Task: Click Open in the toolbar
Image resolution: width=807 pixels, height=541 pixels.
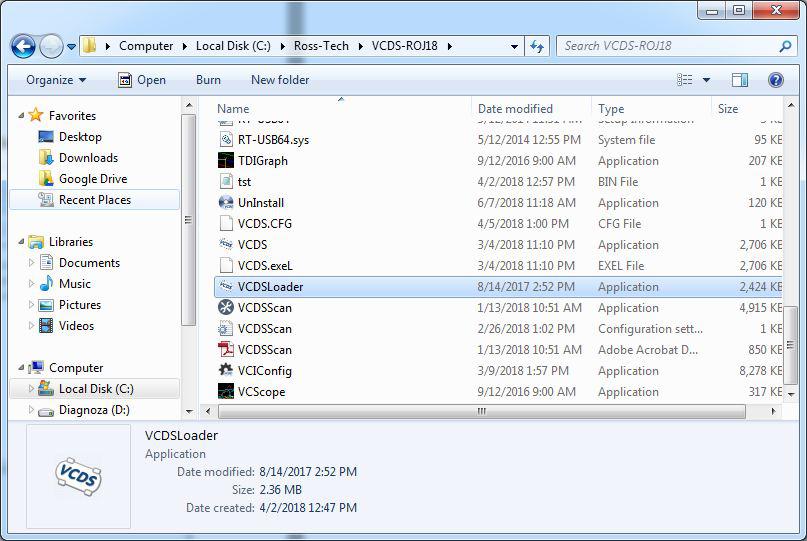Action: (142, 80)
